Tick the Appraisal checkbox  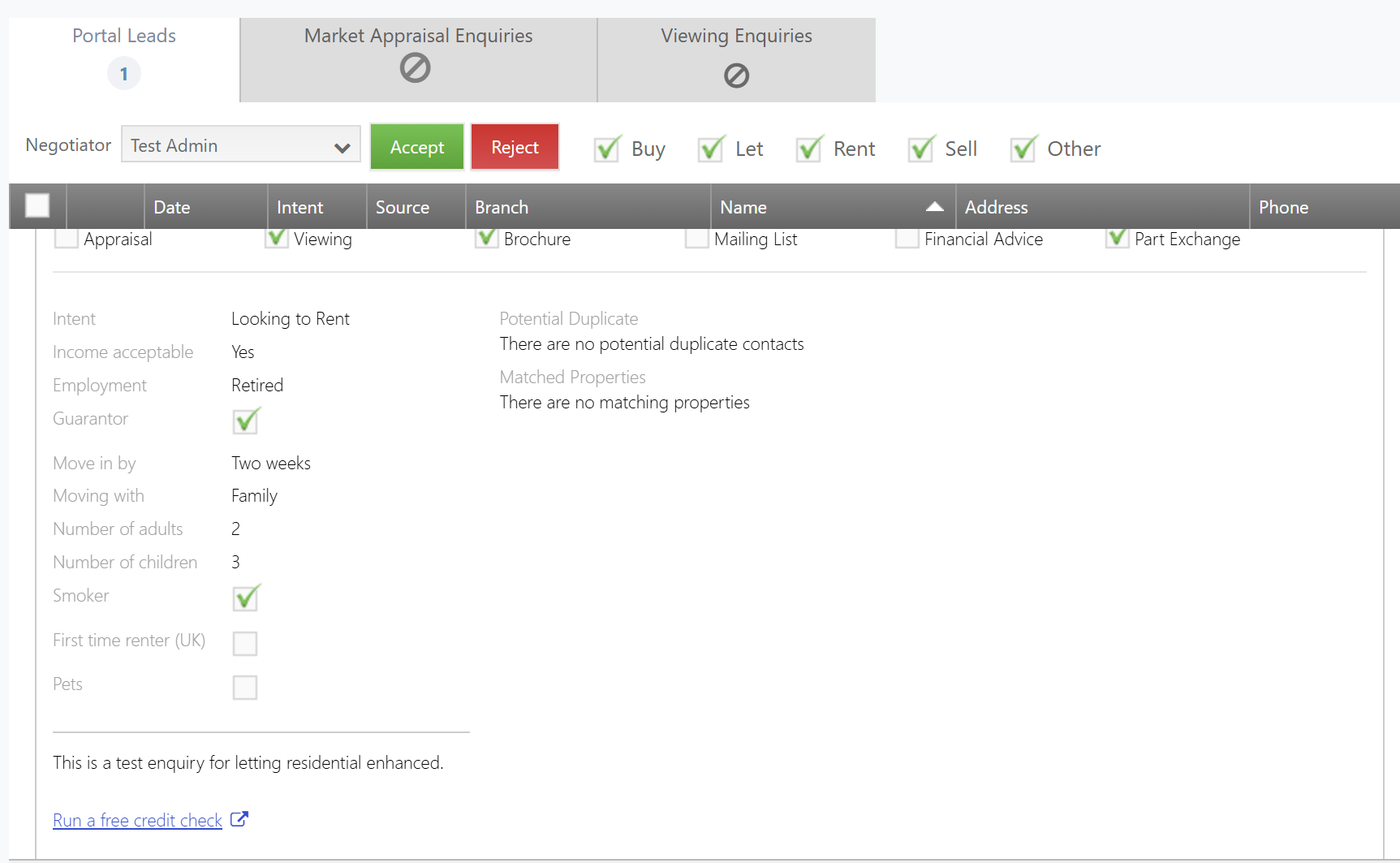67,238
